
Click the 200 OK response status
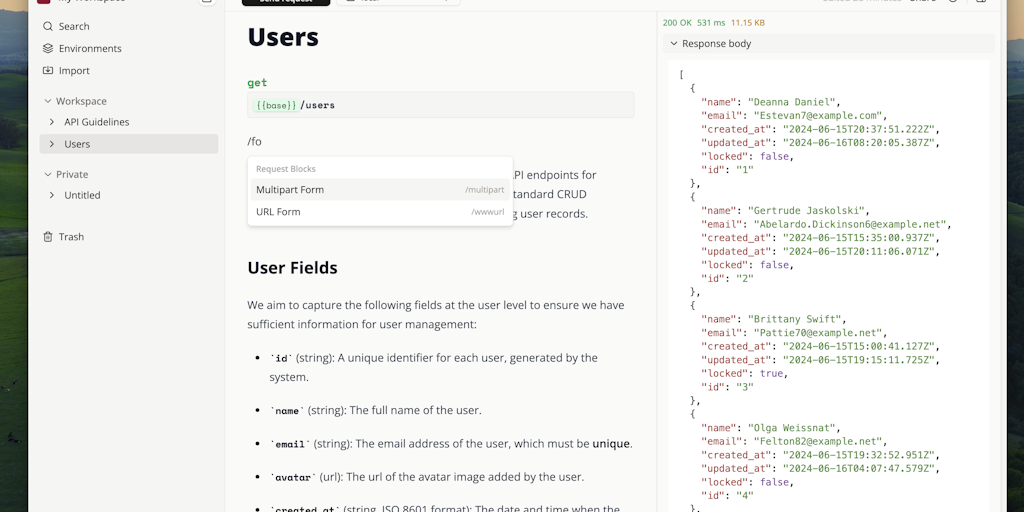pyautogui.click(x=677, y=22)
